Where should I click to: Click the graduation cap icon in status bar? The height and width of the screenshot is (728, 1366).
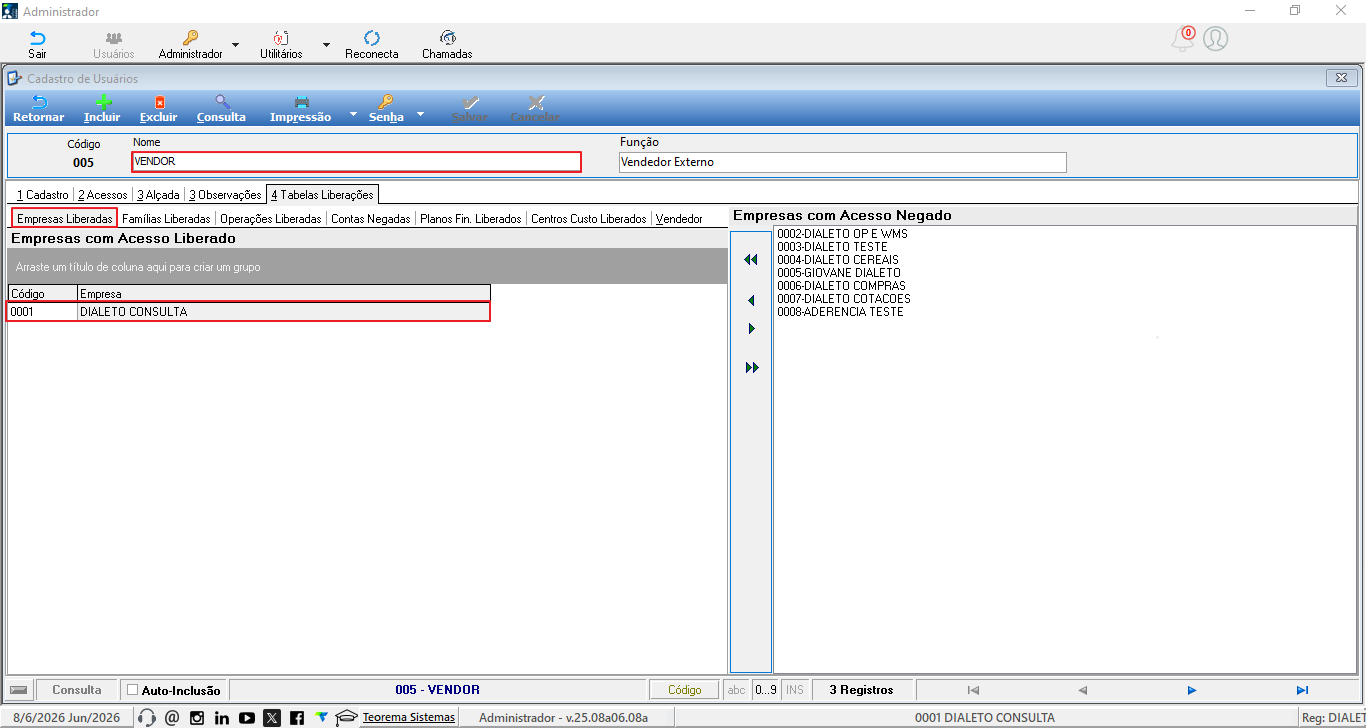tap(346, 717)
